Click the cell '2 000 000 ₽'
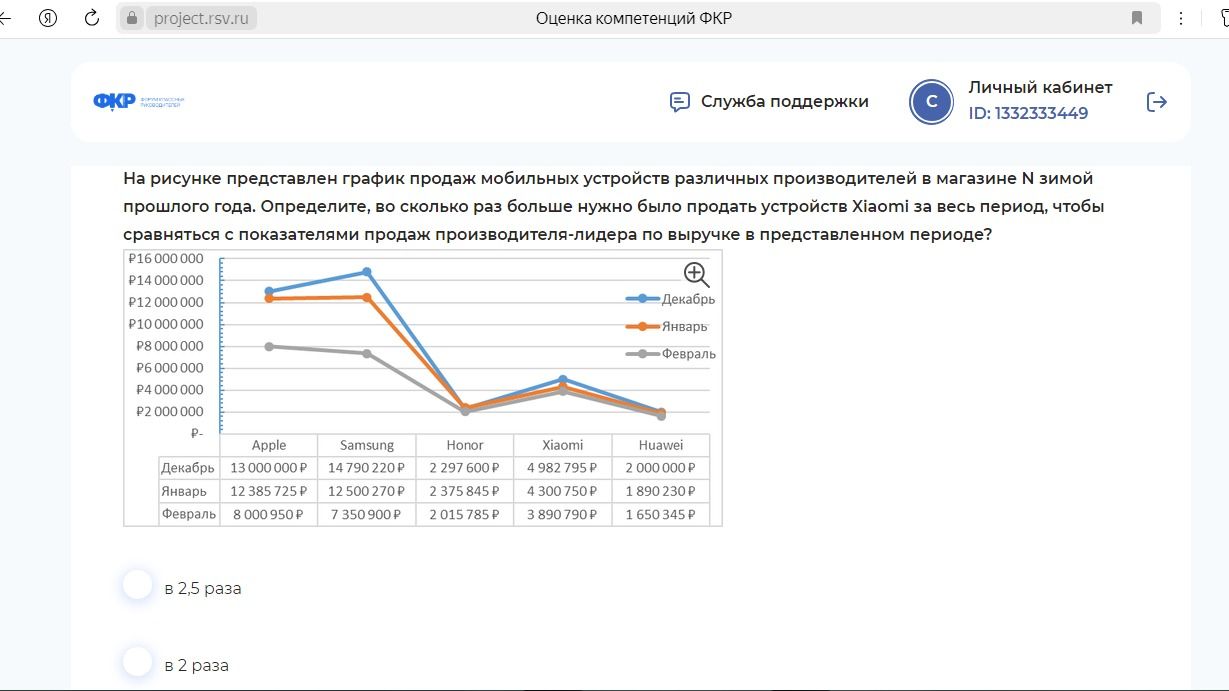Viewport: 1229px width, 691px height. (660, 468)
